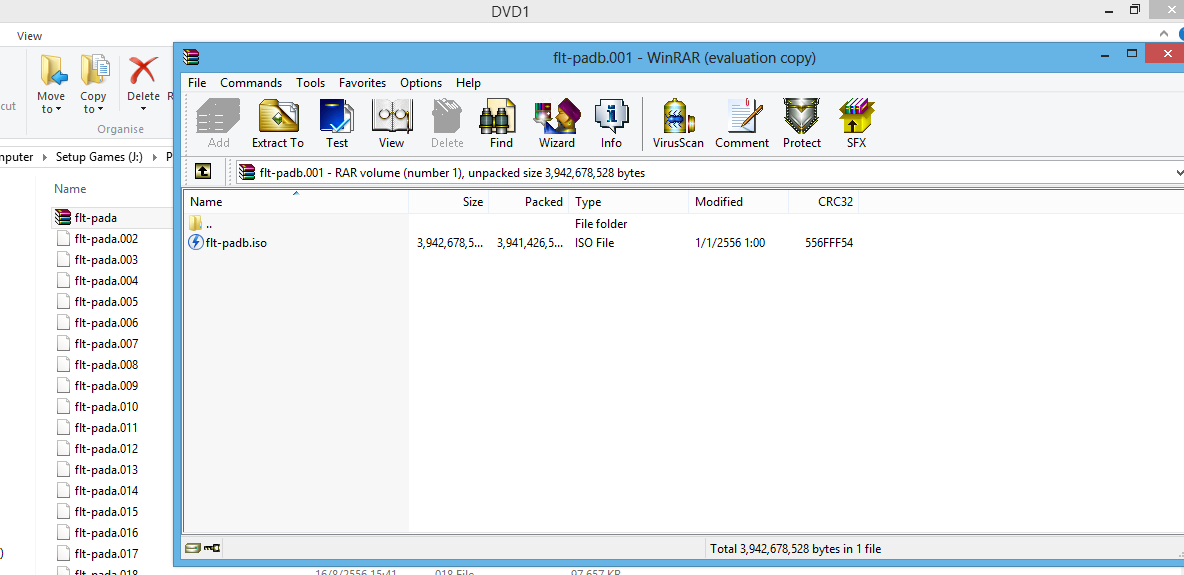
Task: Select flt-pada.003 in Explorer
Action: coord(97,260)
